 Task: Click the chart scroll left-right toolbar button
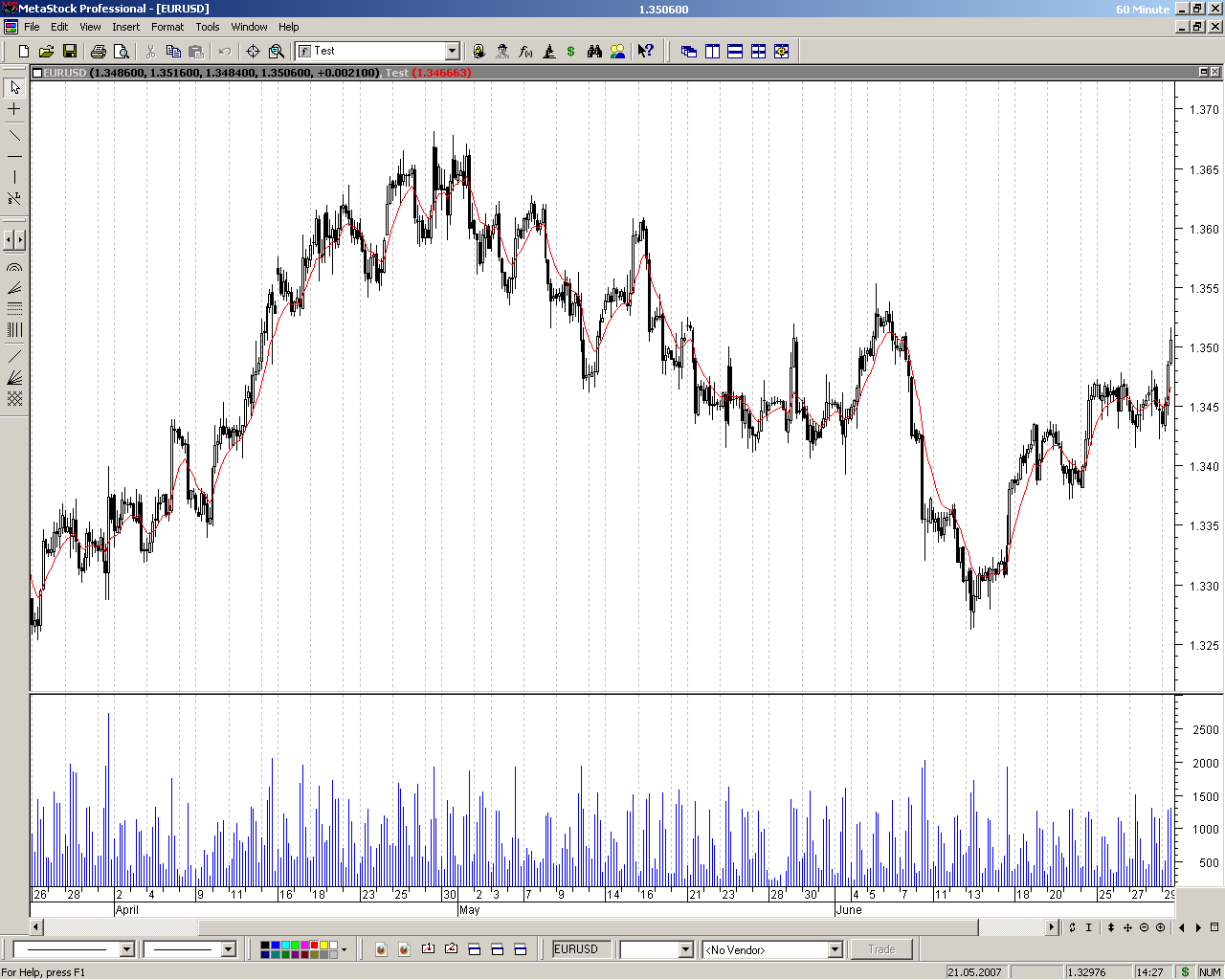coord(14,239)
